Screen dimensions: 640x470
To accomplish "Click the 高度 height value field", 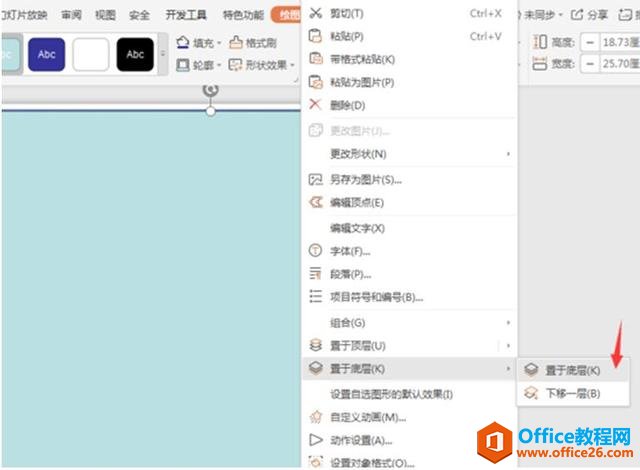I will pos(610,42).
